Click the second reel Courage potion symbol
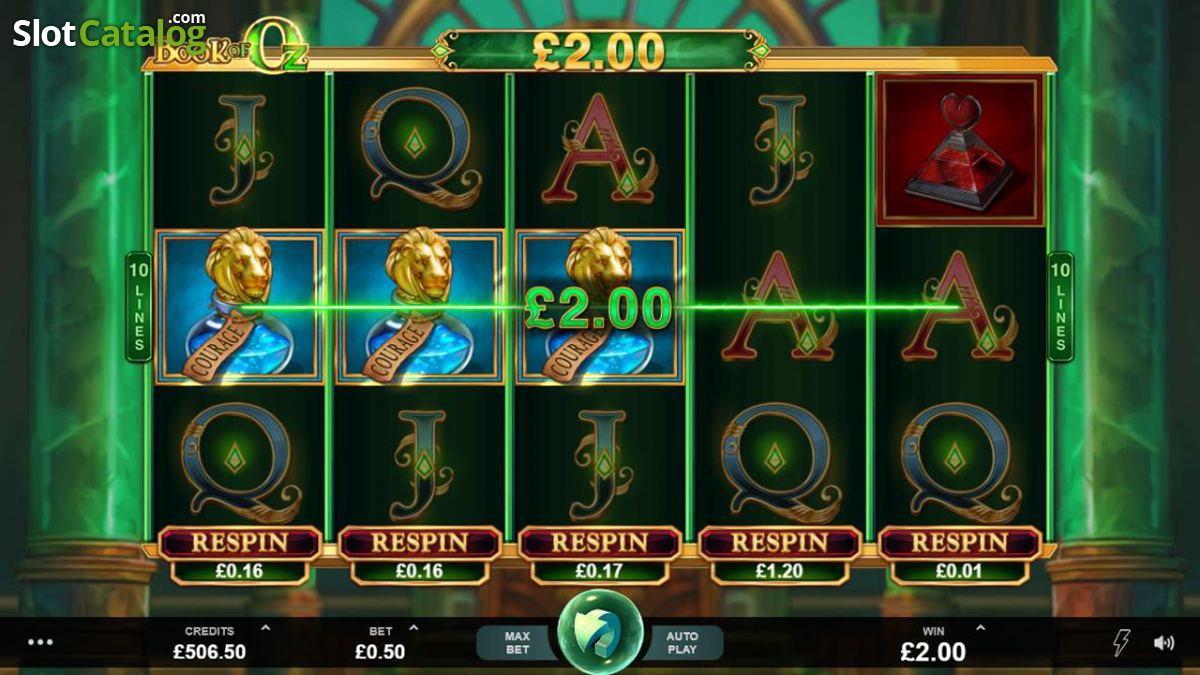Image resolution: width=1200 pixels, height=675 pixels. [420, 307]
